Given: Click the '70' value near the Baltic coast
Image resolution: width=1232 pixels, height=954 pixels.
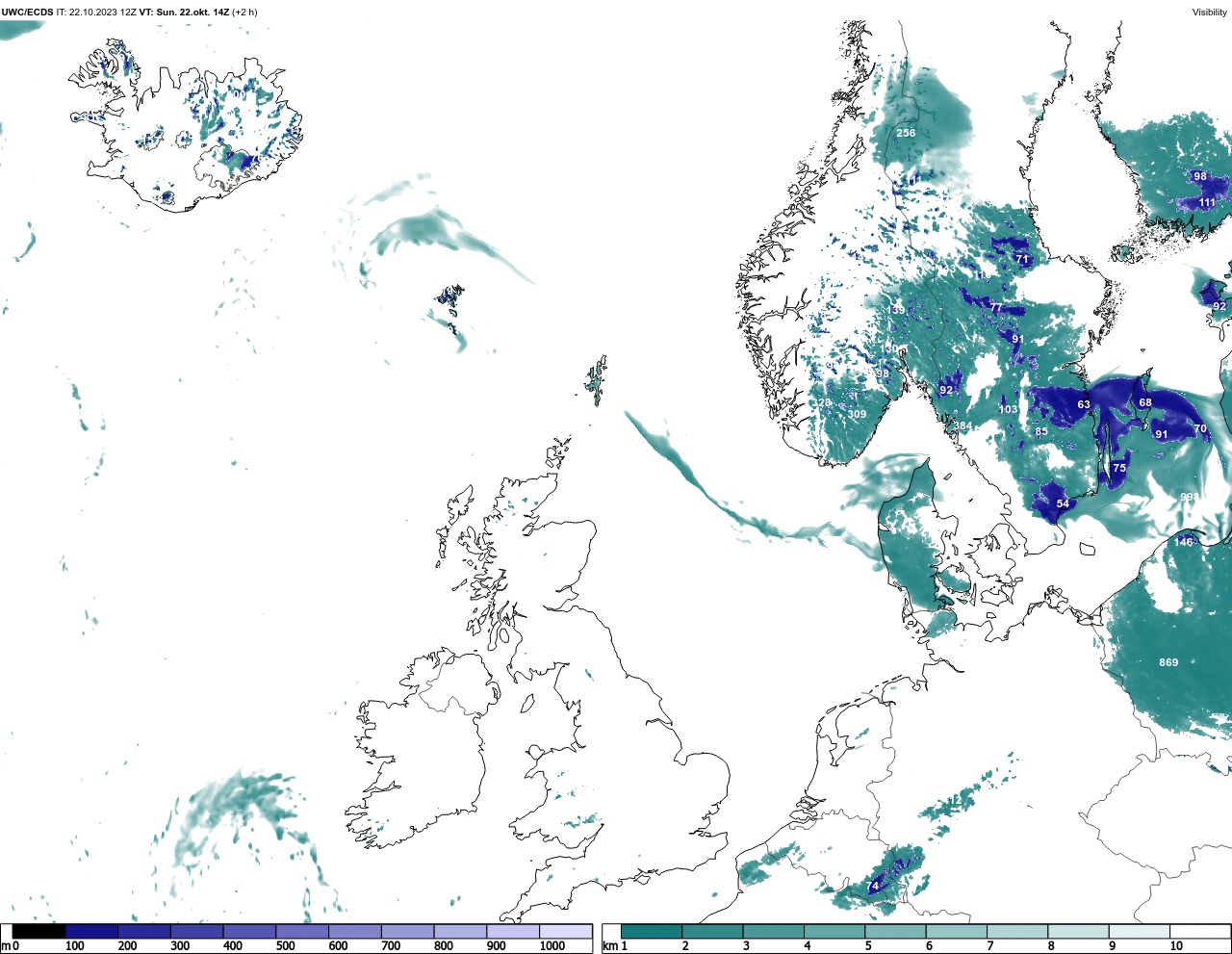Looking at the screenshot, I should [x=1200, y=428].
